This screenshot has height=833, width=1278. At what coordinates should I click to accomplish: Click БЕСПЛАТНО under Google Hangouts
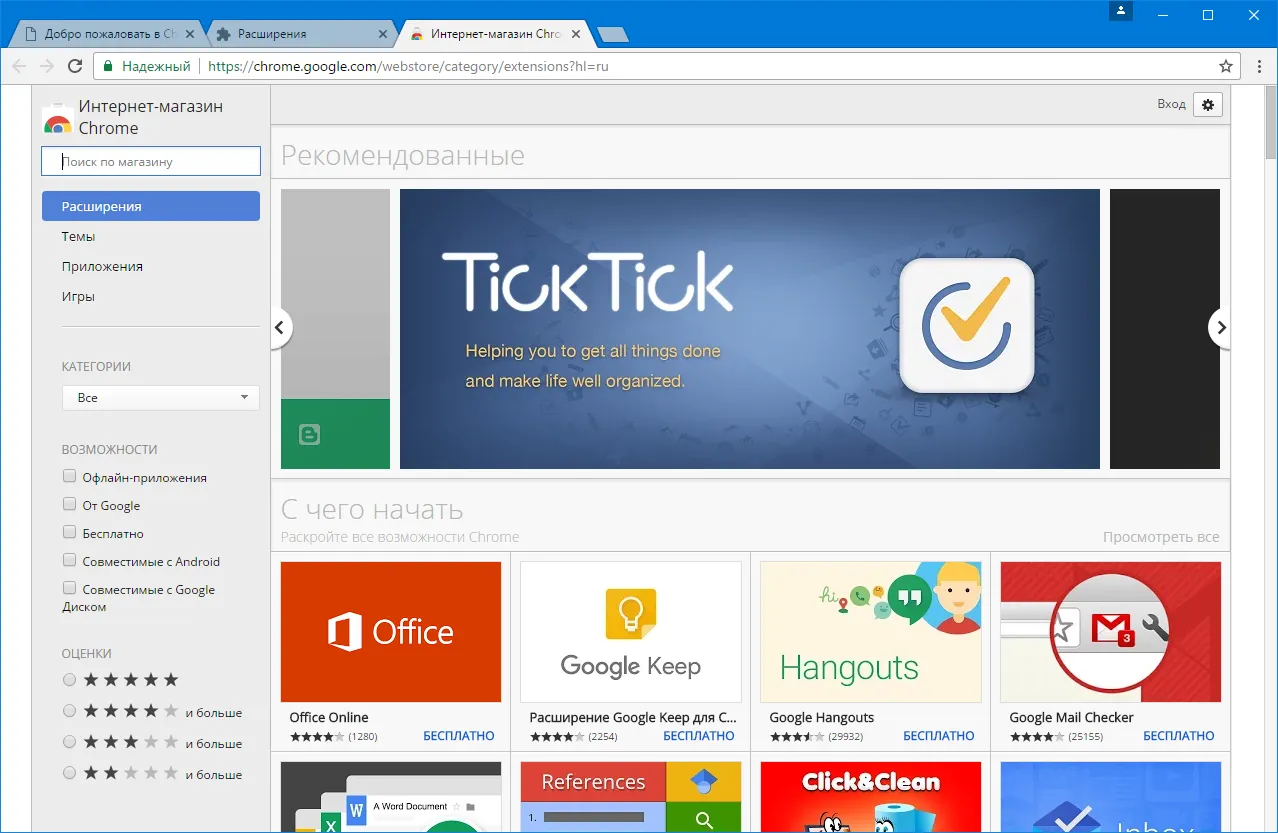[x=939, y=736]
